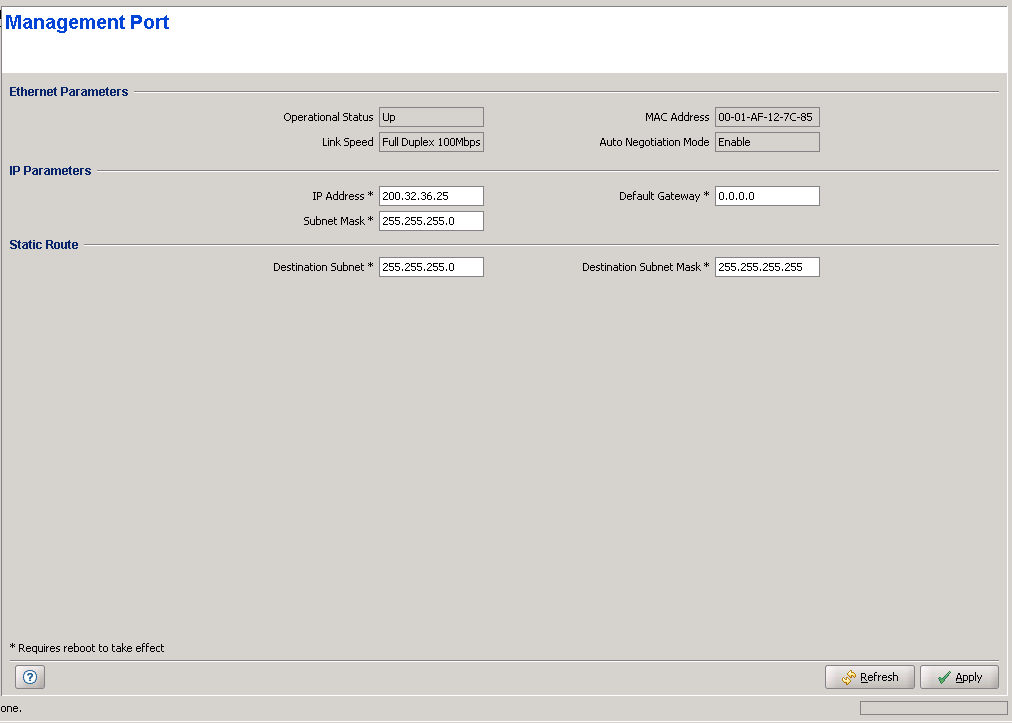Click the Default Gateway label text
The height and width of the screenshot is (723, 1012).
coord(660,196)
